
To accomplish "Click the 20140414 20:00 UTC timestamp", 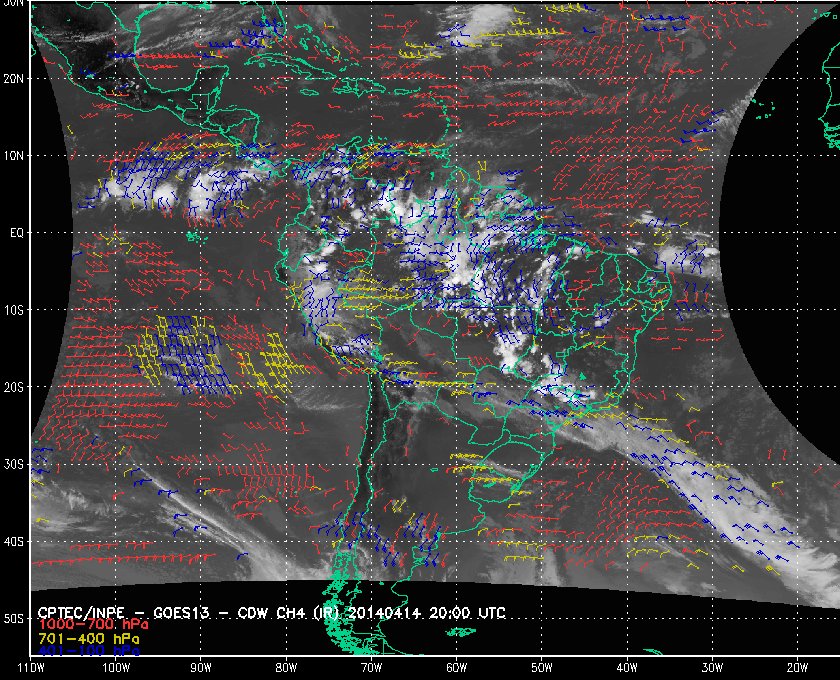I will (x=427, y=613).
